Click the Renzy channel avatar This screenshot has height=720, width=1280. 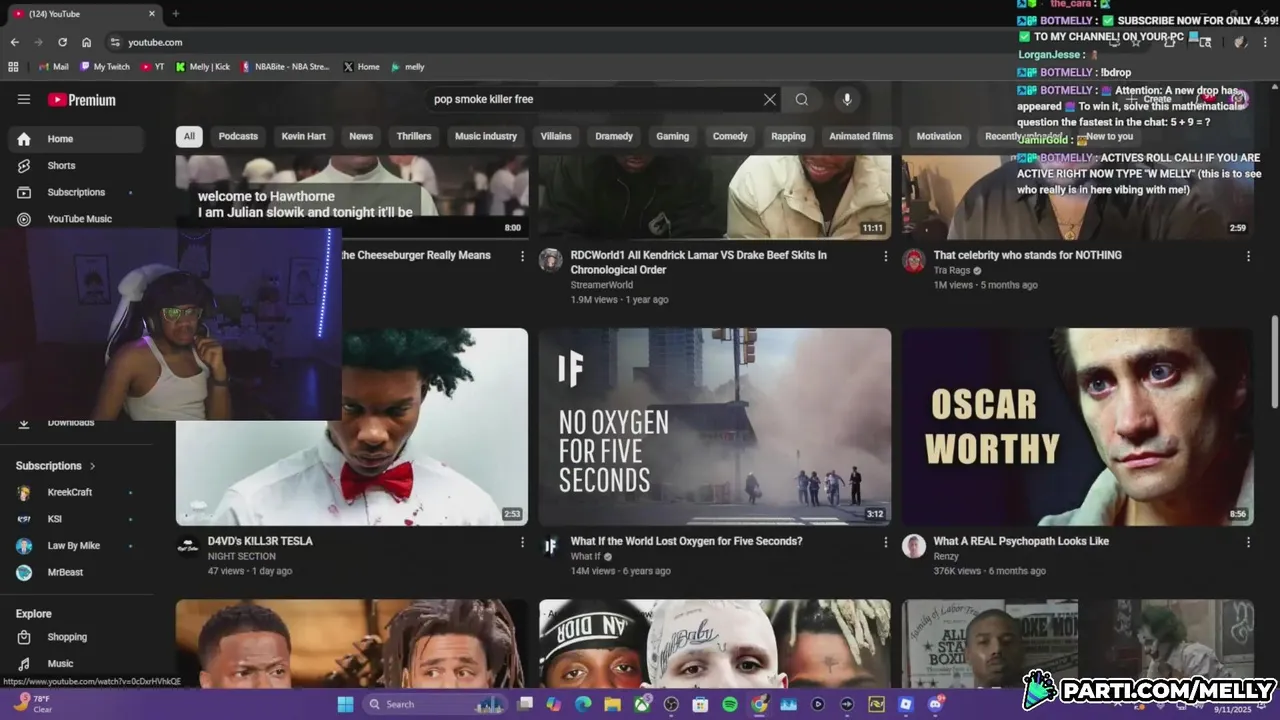point(914,546)
